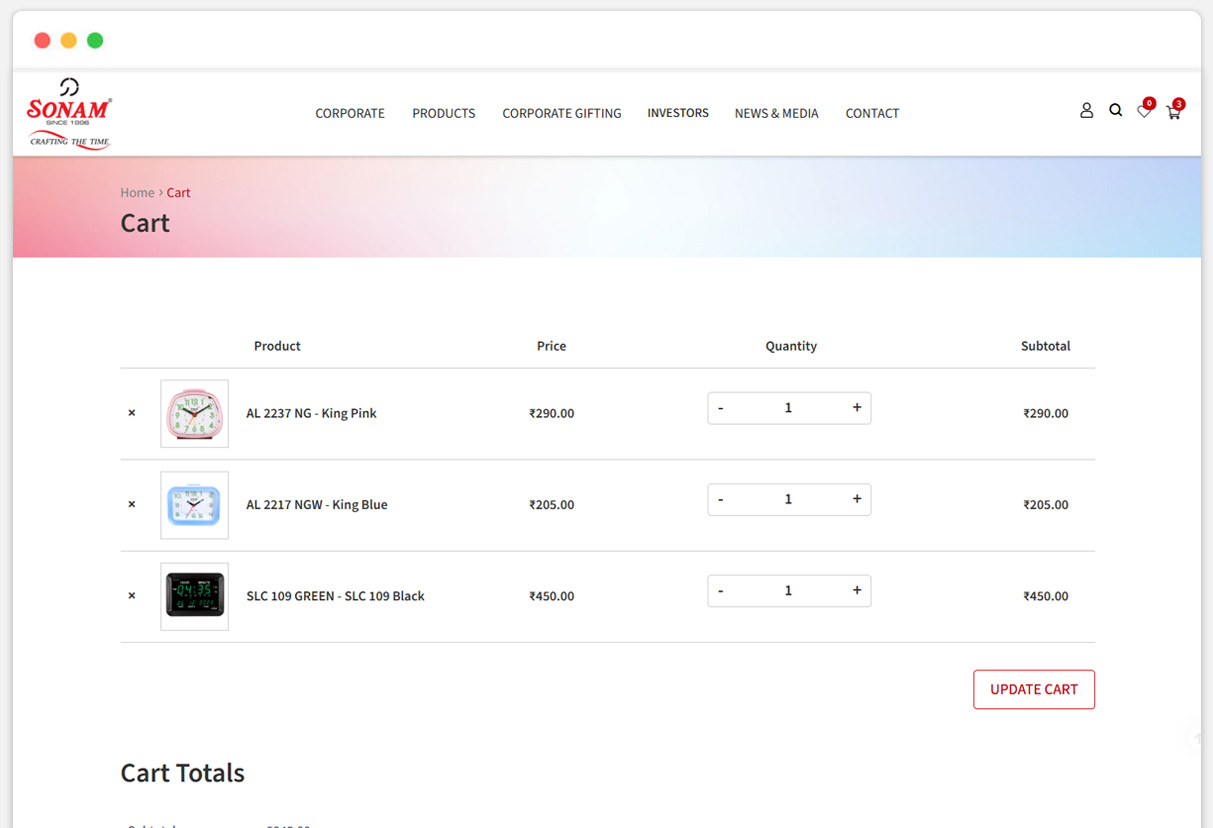Click the ₹450.00 subtotal of SLC 109

point(1046,596)
